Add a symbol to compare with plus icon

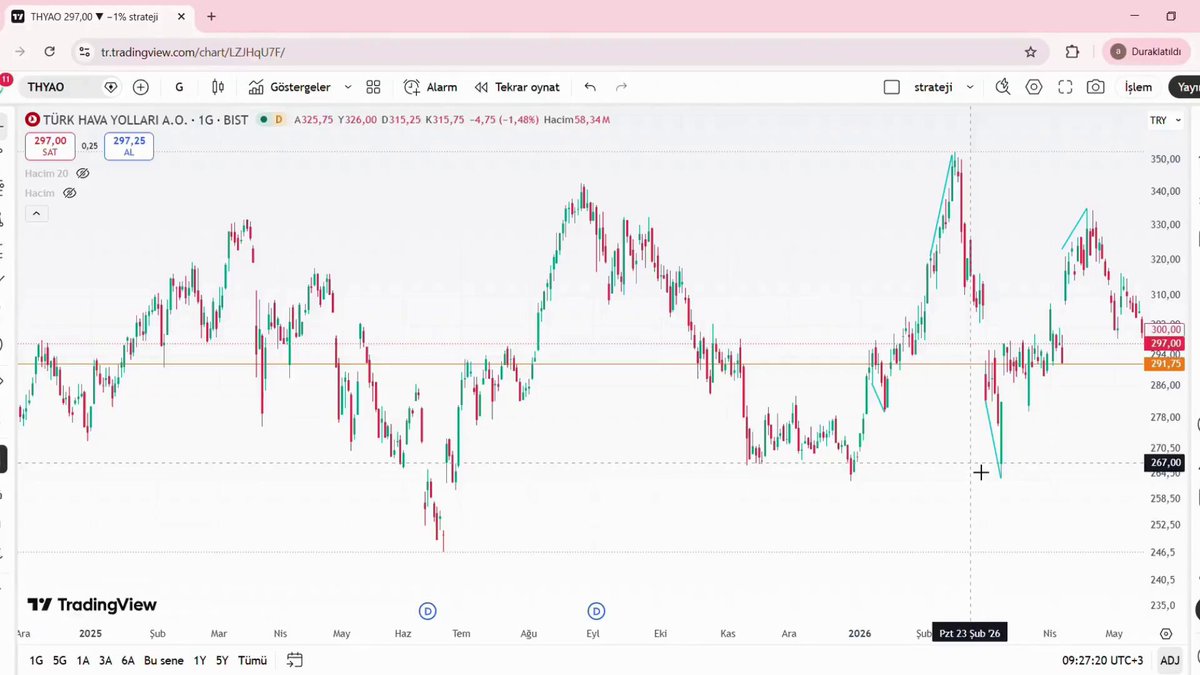[x=140, y=87]
